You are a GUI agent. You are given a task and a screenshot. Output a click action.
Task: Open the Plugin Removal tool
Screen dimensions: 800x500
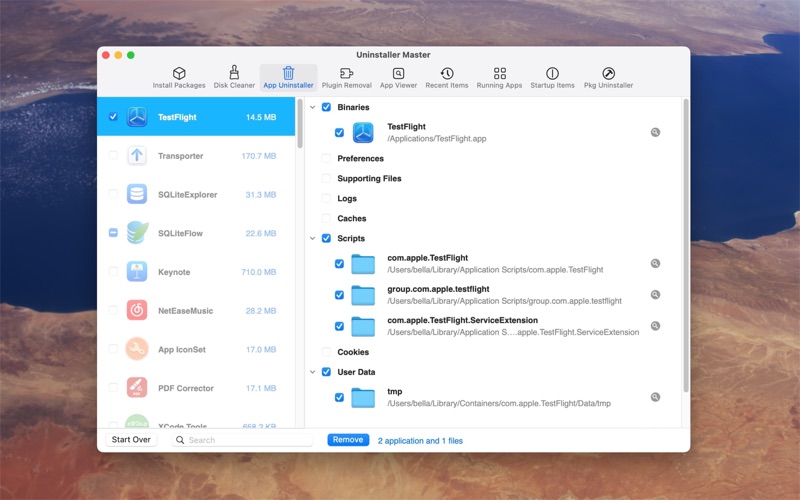[x=346, y=78]
